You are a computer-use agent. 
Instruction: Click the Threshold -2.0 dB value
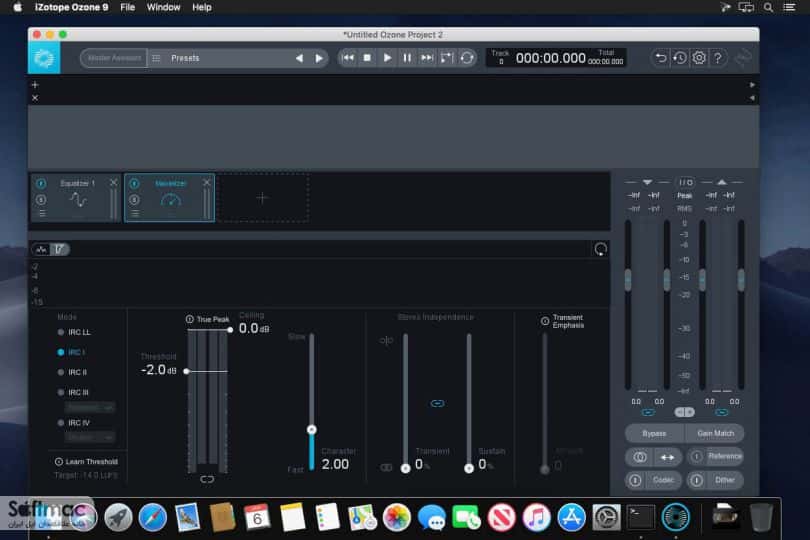[159, 370]
